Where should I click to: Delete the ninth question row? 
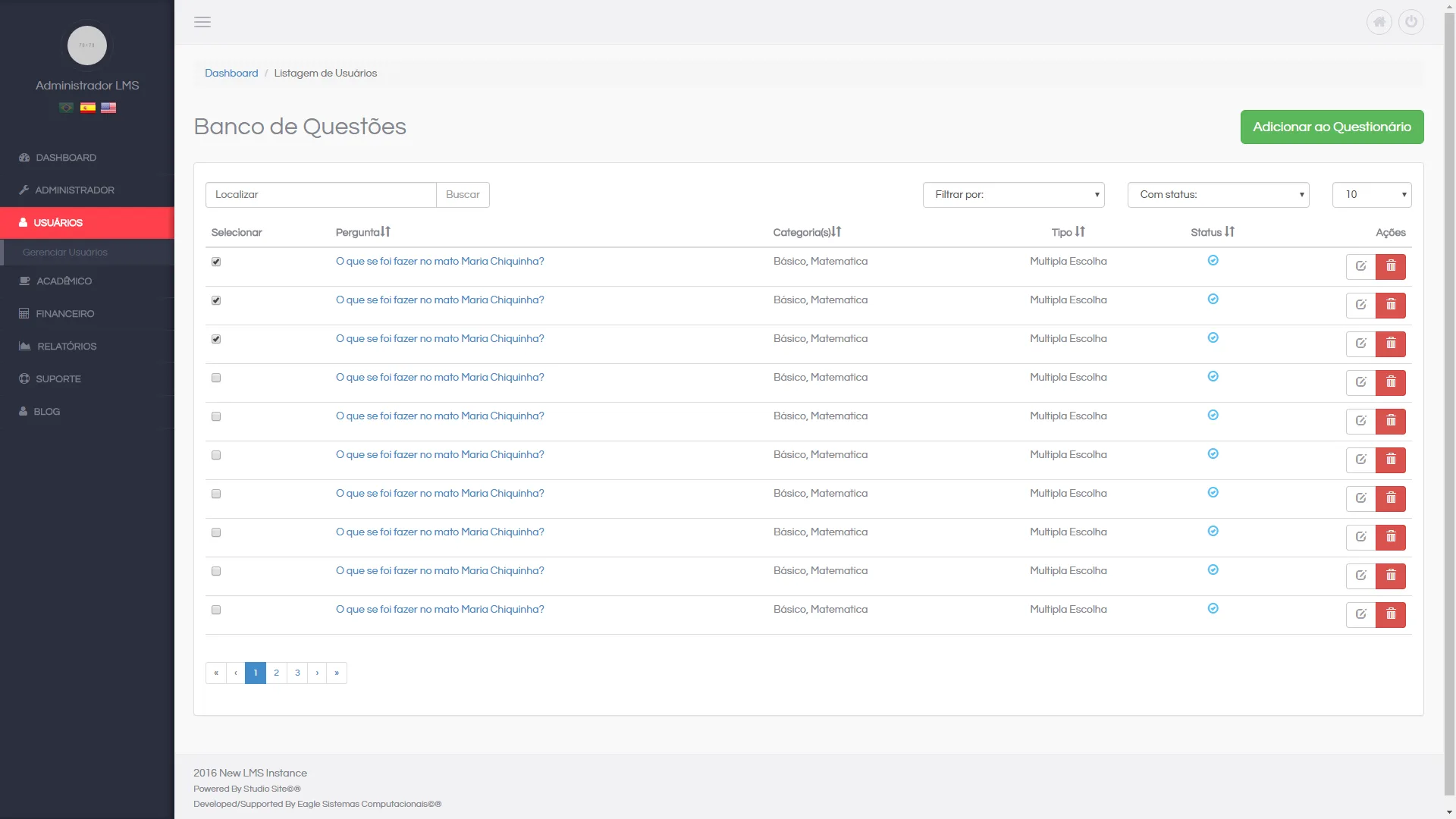[1391, 576]
